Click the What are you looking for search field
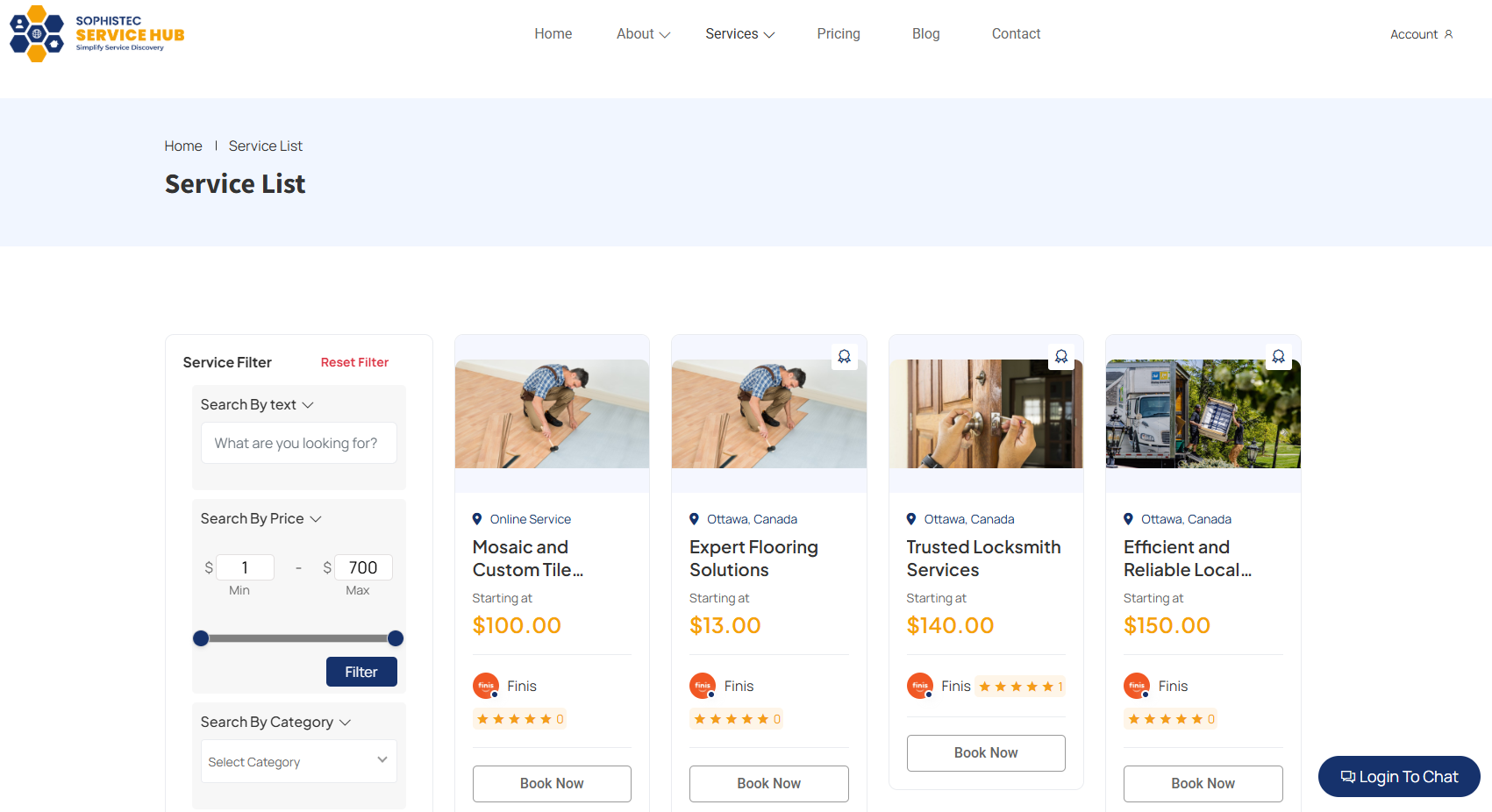Screen dimensions: 1492x812 (x=298, y=443)
